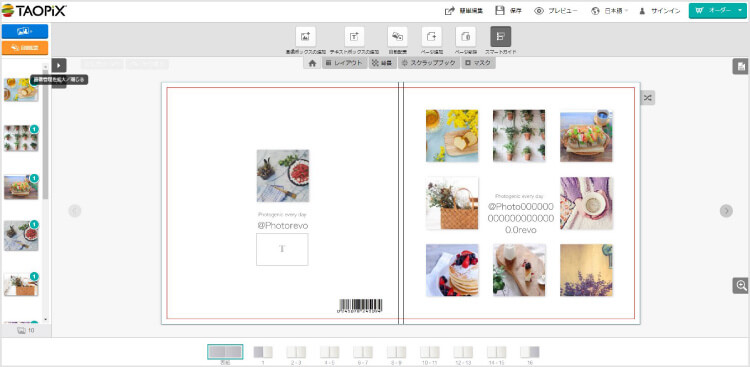
Task: Select the cover spread thumbnail in the page strip
Action: click(225, 352)
